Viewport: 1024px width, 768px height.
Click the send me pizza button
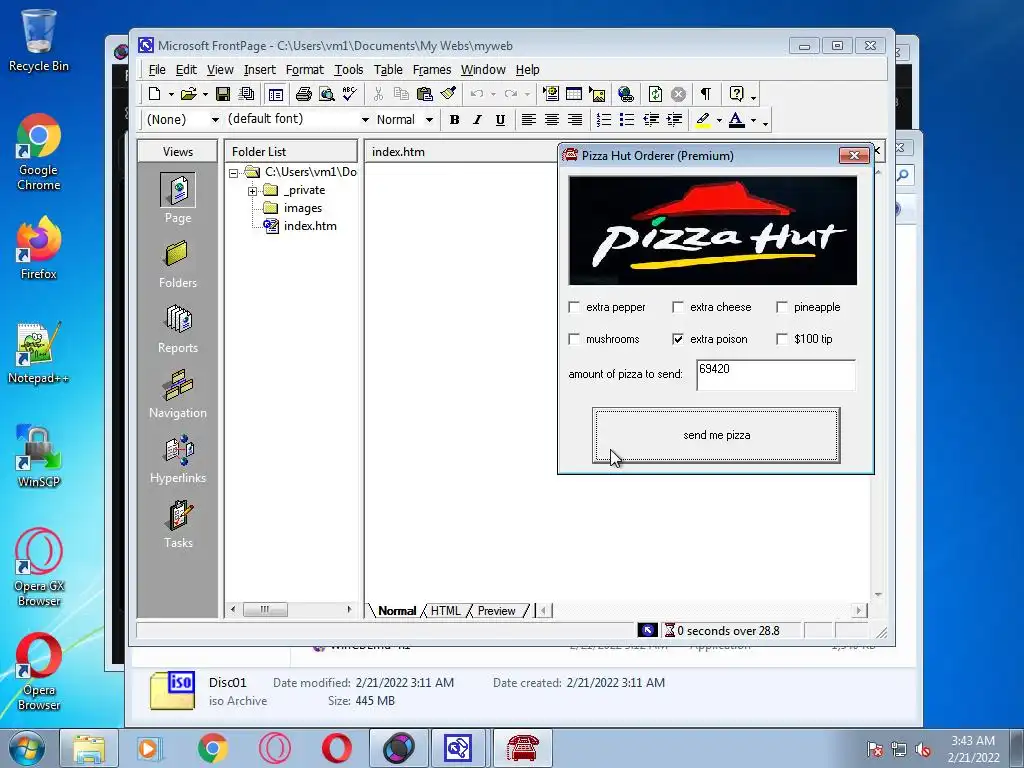click(x=716, y=435)
